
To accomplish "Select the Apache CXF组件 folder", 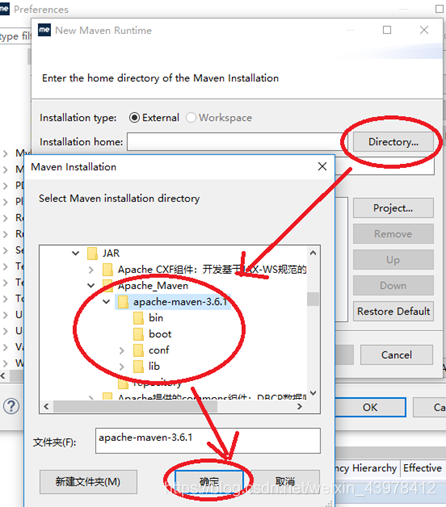I will point(212,269).
